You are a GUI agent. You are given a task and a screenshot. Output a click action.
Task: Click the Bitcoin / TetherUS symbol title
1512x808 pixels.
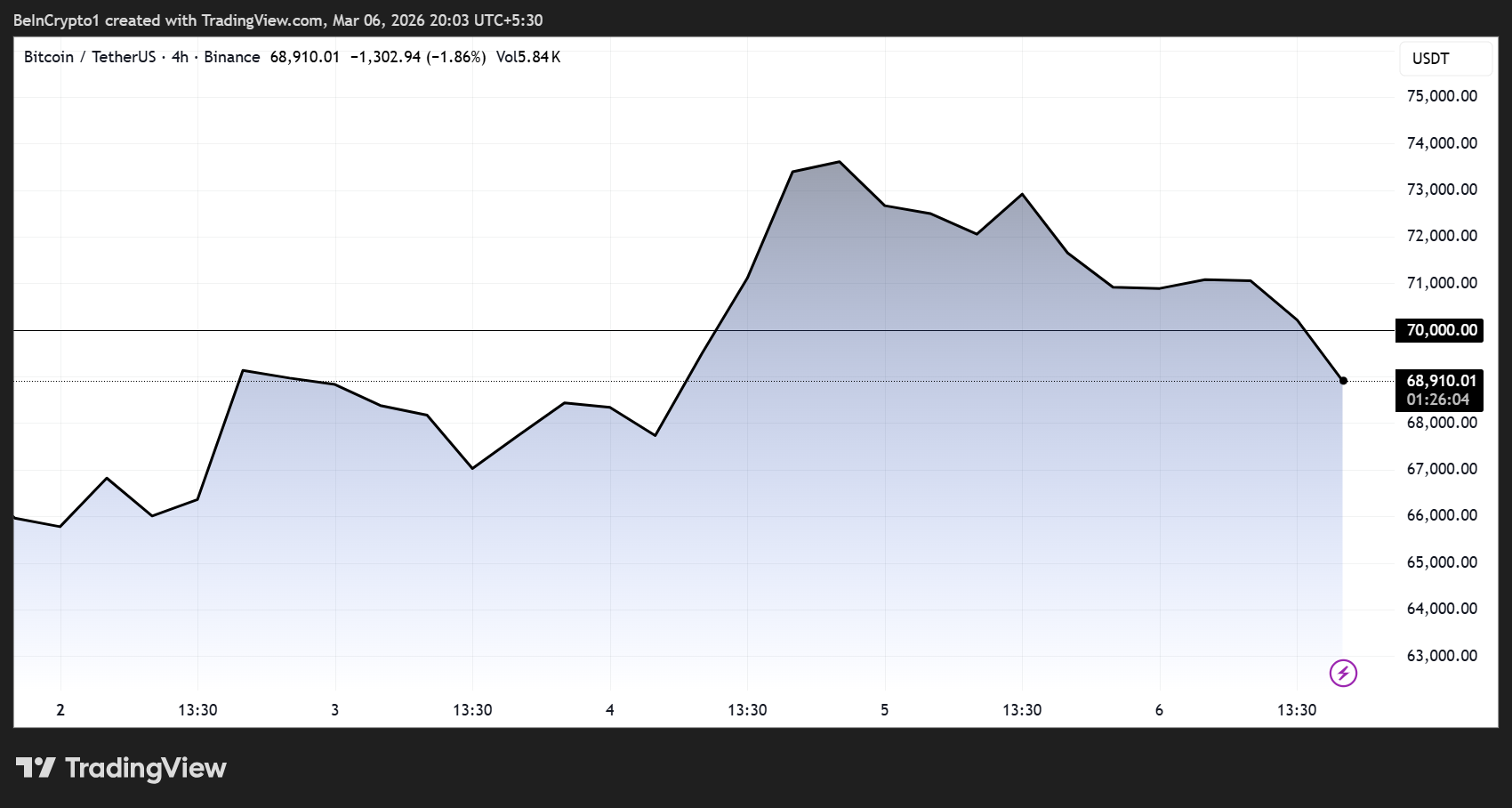[x=90, y=57]
